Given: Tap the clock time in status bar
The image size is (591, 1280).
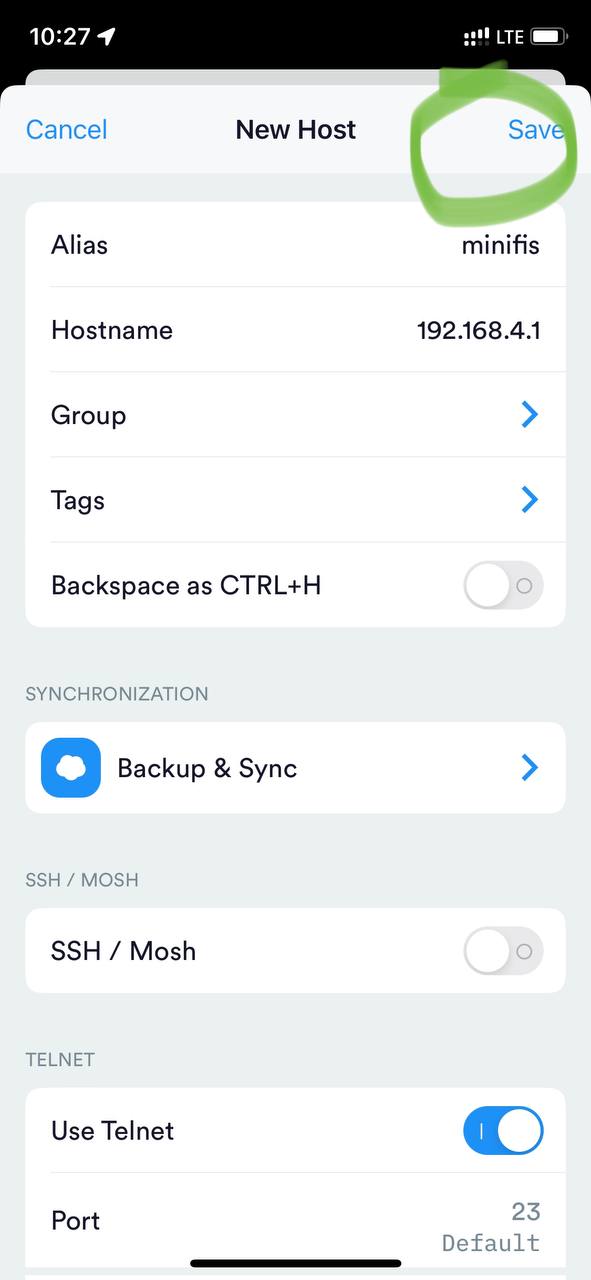Looking at the screenshot, I should 60,37.
